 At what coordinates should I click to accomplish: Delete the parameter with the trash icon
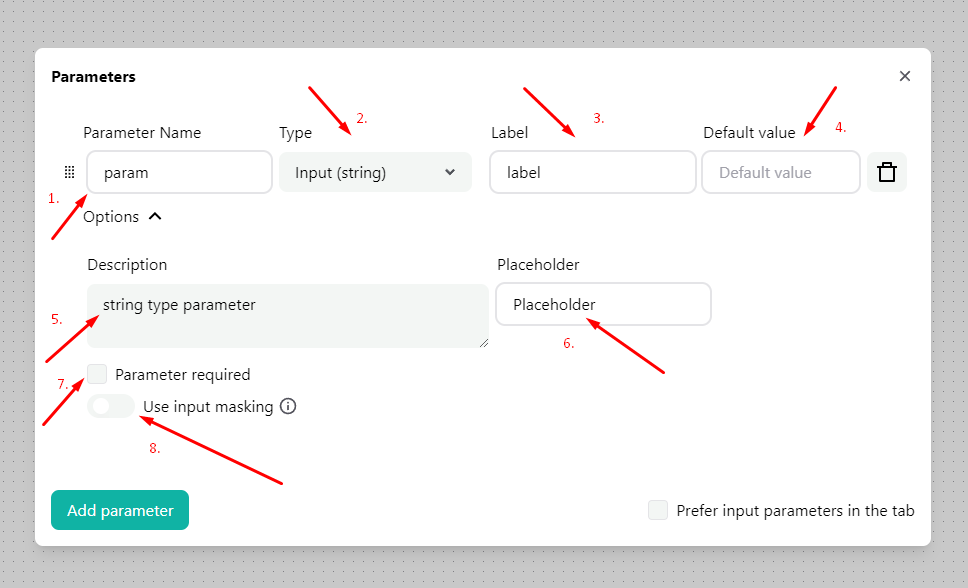886,172
